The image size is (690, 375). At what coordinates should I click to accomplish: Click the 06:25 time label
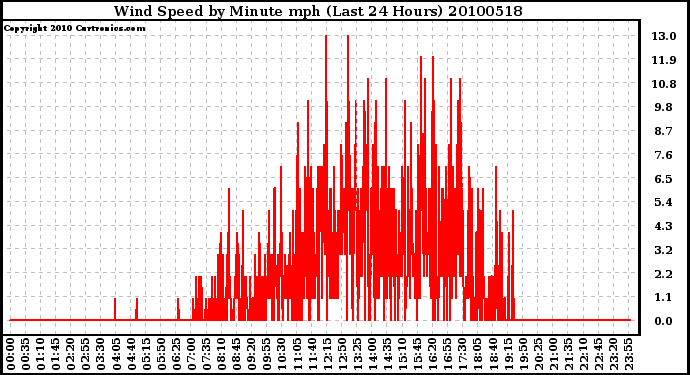[176, 355]
